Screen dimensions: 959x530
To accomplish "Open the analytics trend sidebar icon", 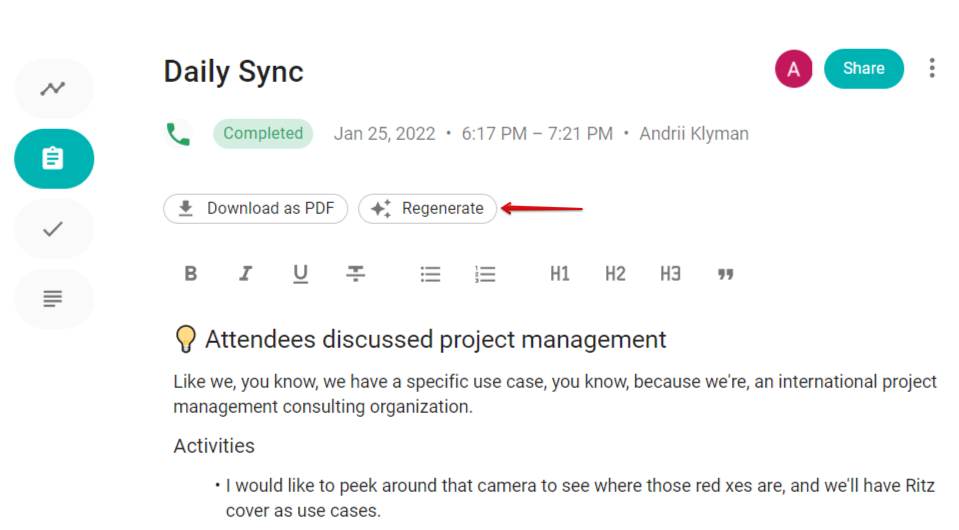I will click(x=53, y=89).
